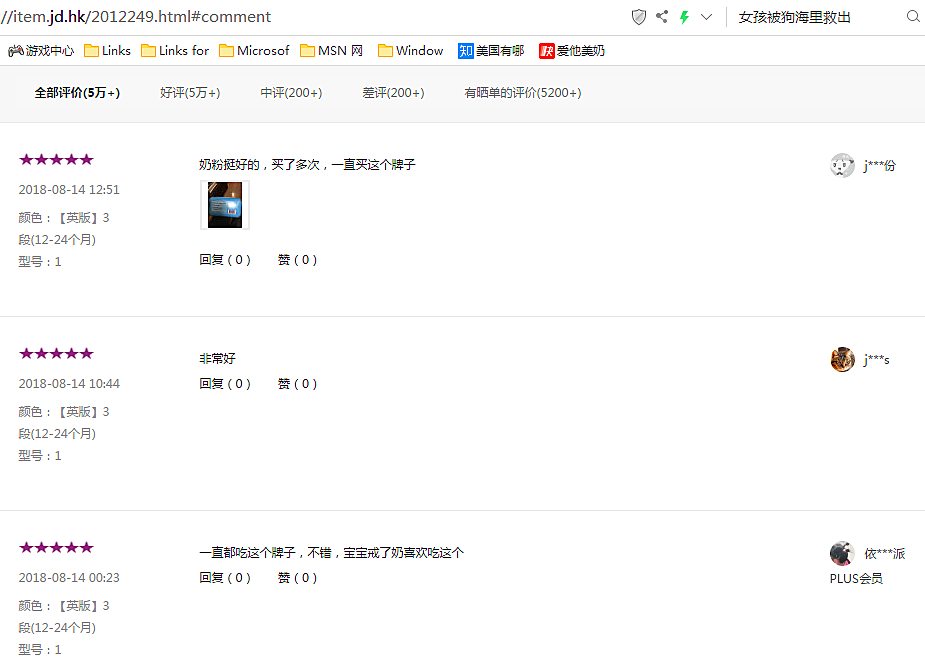Click 回复 on the 非常好 review
The height and width of the screenshot is (667, 925).
225,384
